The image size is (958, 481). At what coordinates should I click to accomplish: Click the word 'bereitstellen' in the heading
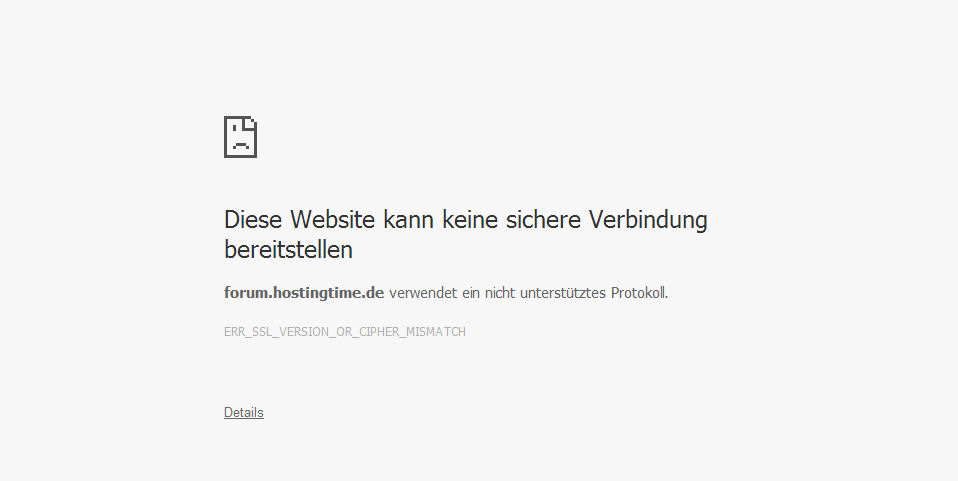click(288, 249)
